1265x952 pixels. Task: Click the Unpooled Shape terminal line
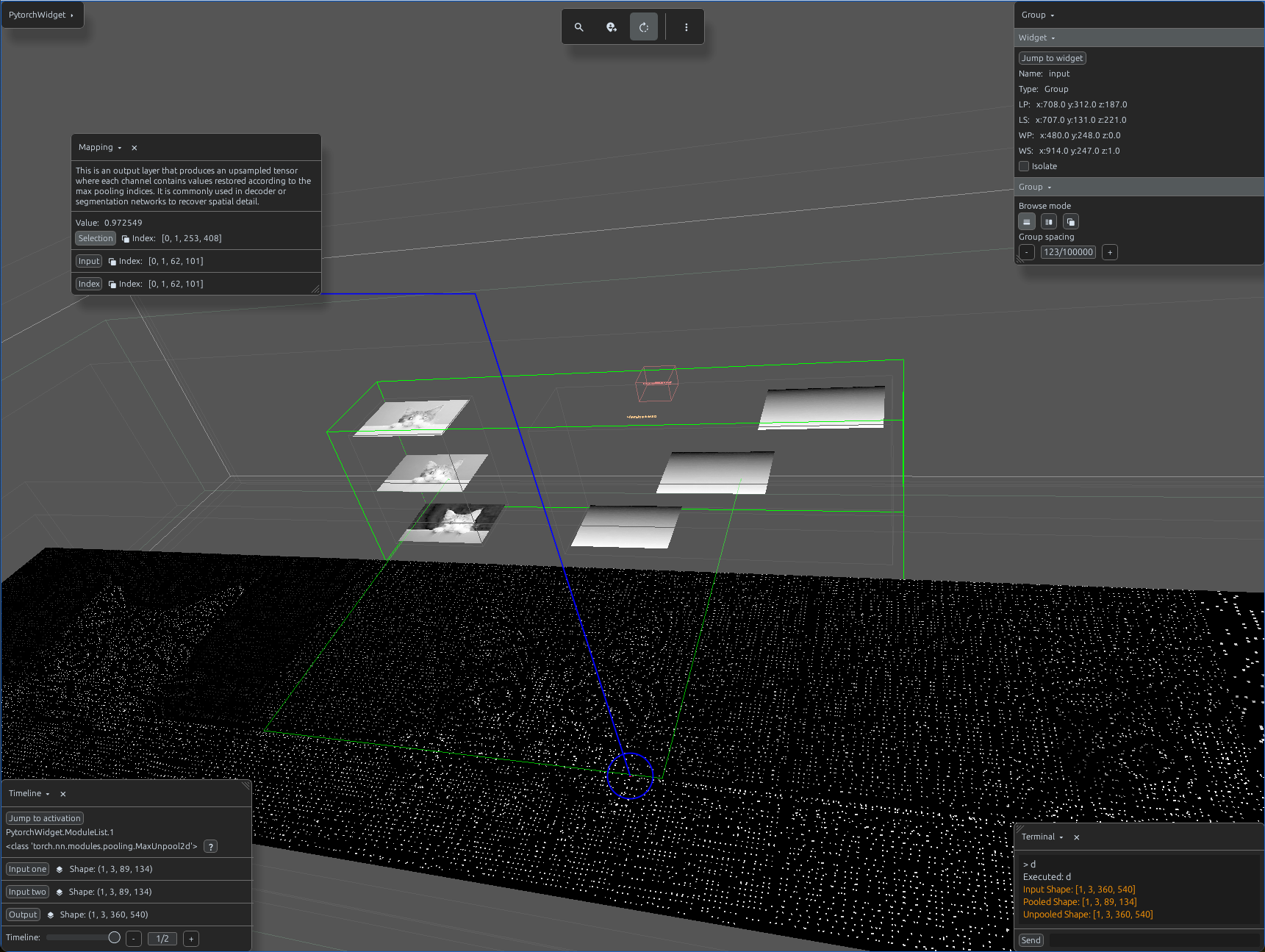(x=1088, y=915)
